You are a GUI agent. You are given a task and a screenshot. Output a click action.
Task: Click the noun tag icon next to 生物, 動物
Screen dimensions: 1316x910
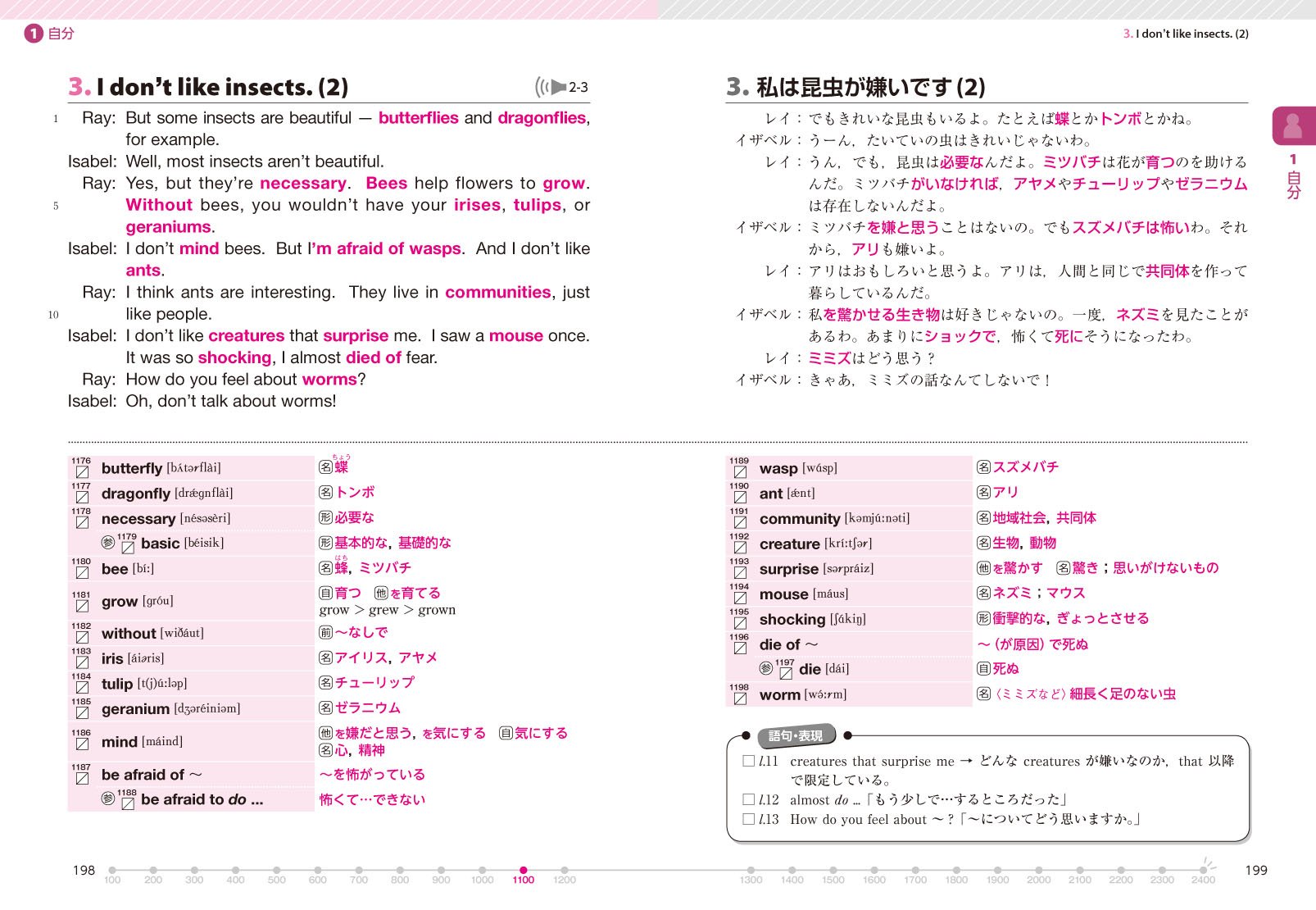(x=984, y=543)
